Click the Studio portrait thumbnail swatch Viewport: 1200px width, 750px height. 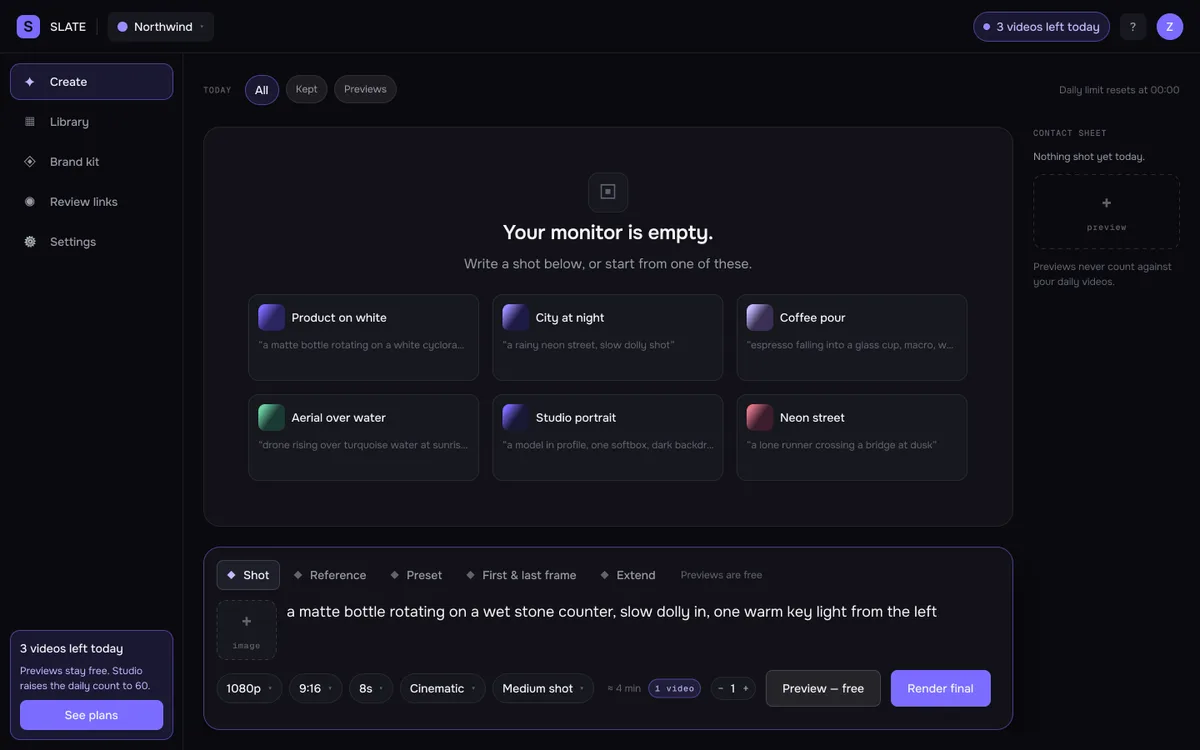(x=515, y=417)
